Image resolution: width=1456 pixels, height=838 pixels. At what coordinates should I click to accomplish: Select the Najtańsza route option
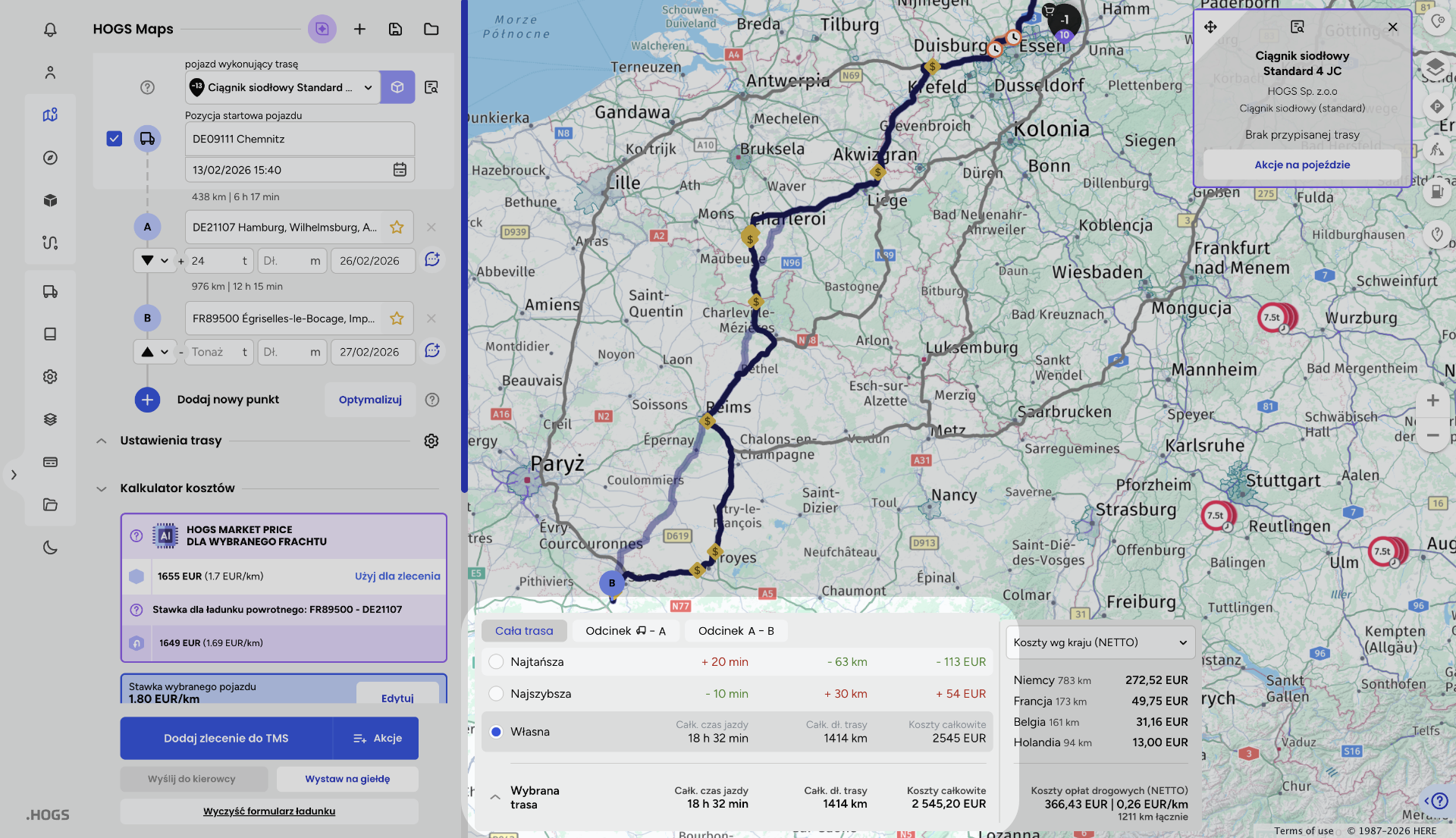coord(497,662)
